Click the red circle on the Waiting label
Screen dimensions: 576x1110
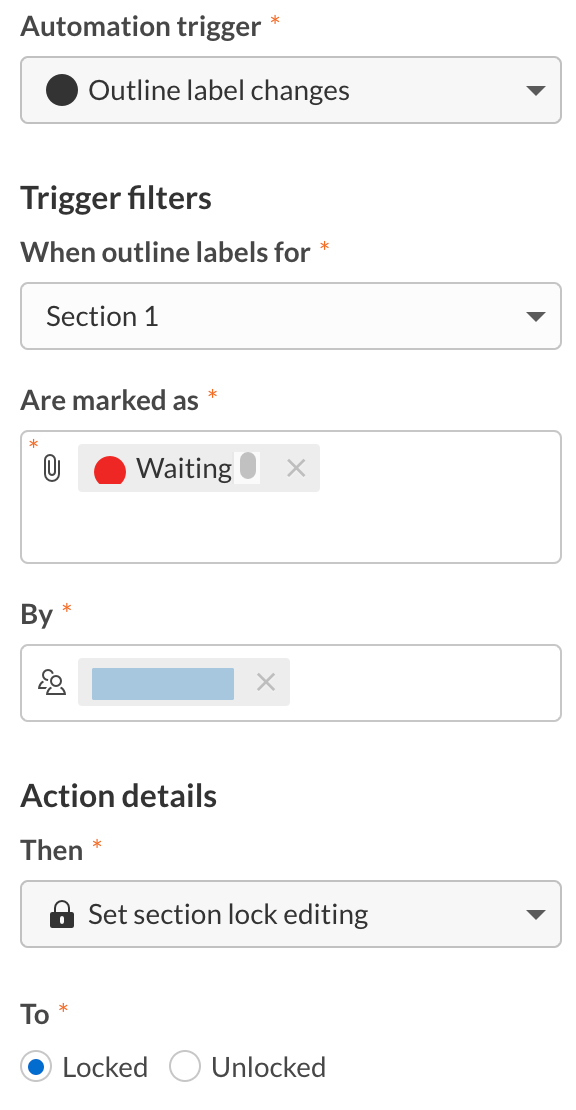coord(110,468)
